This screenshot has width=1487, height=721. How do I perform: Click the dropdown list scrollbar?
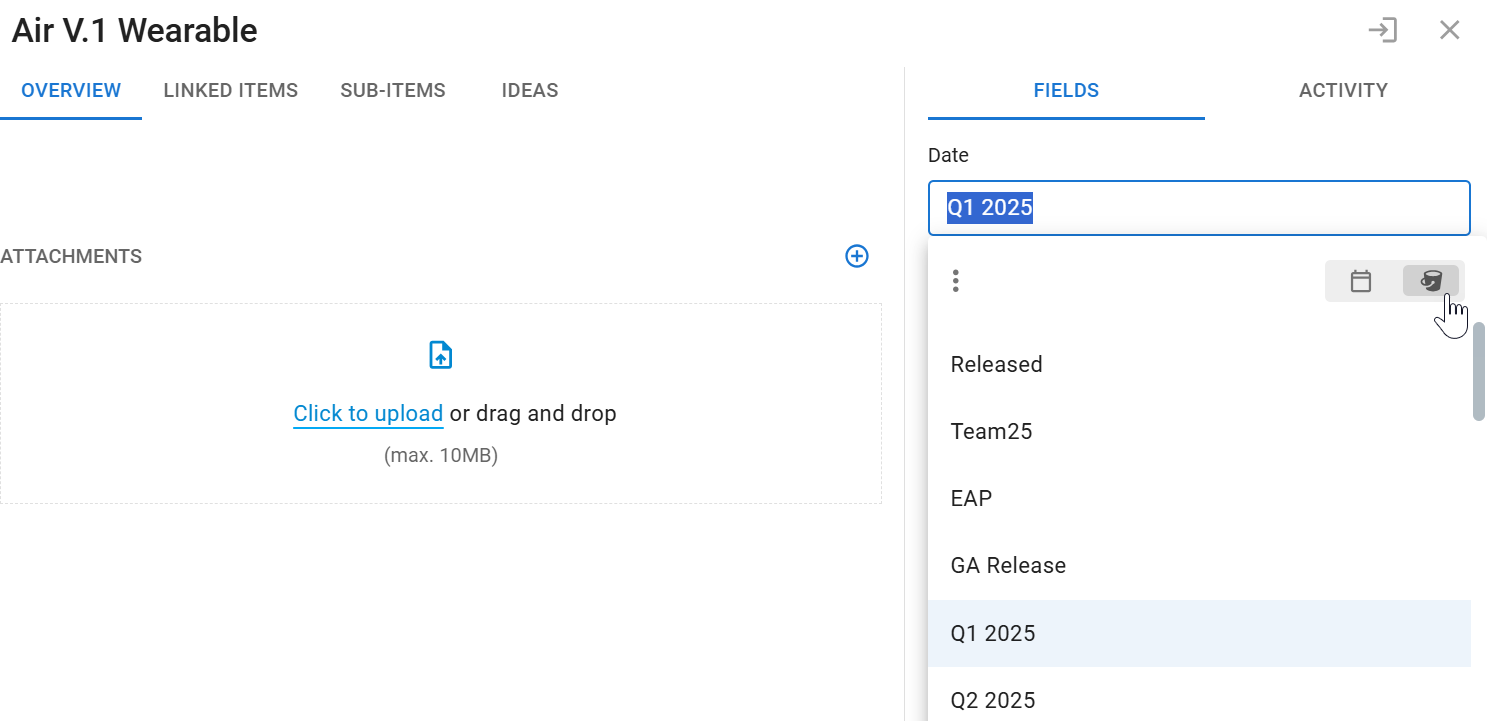[x=1479, y=371]
